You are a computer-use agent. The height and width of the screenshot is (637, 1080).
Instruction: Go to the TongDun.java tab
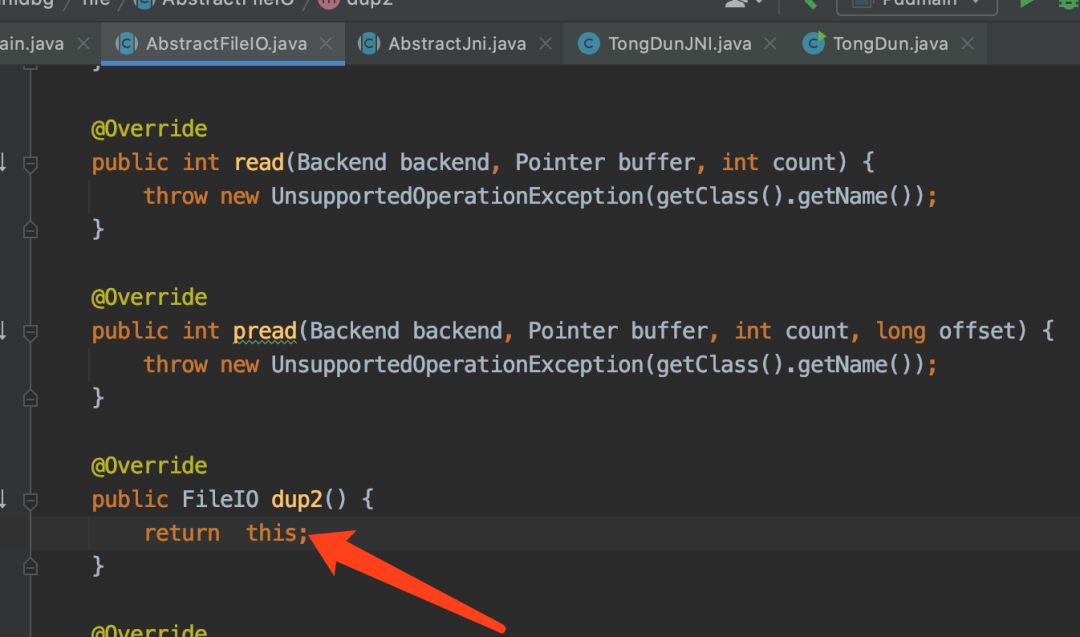pos(890,44)
